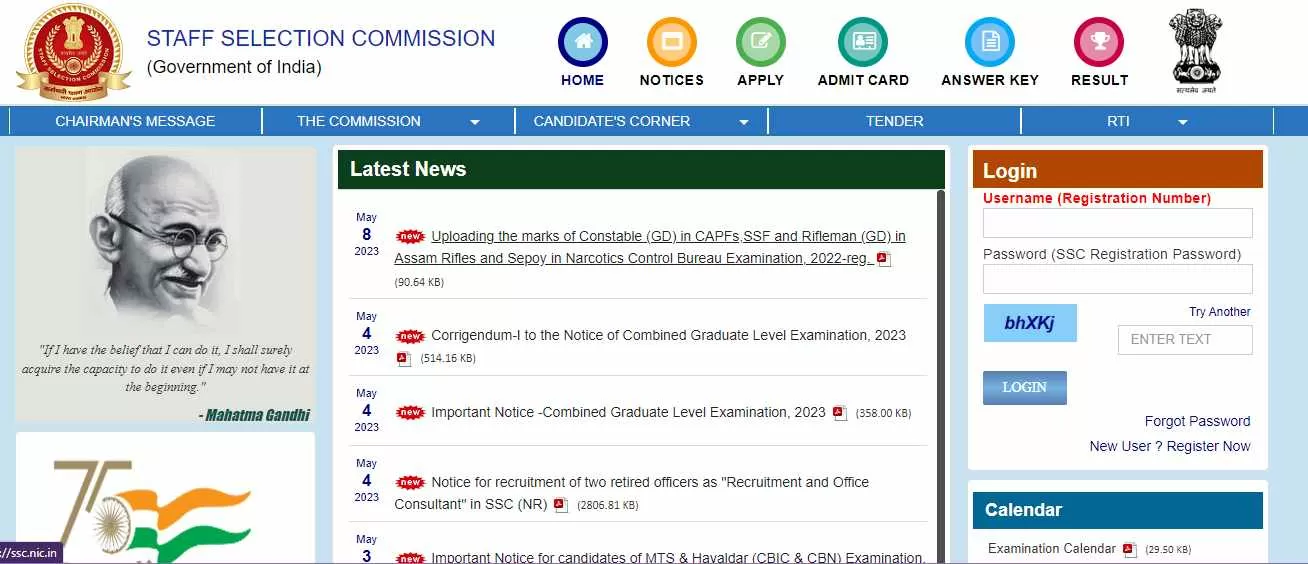Click the Latest News scrollbar
This screenshot has height=564, width=1308.
[x=941, y=376]
